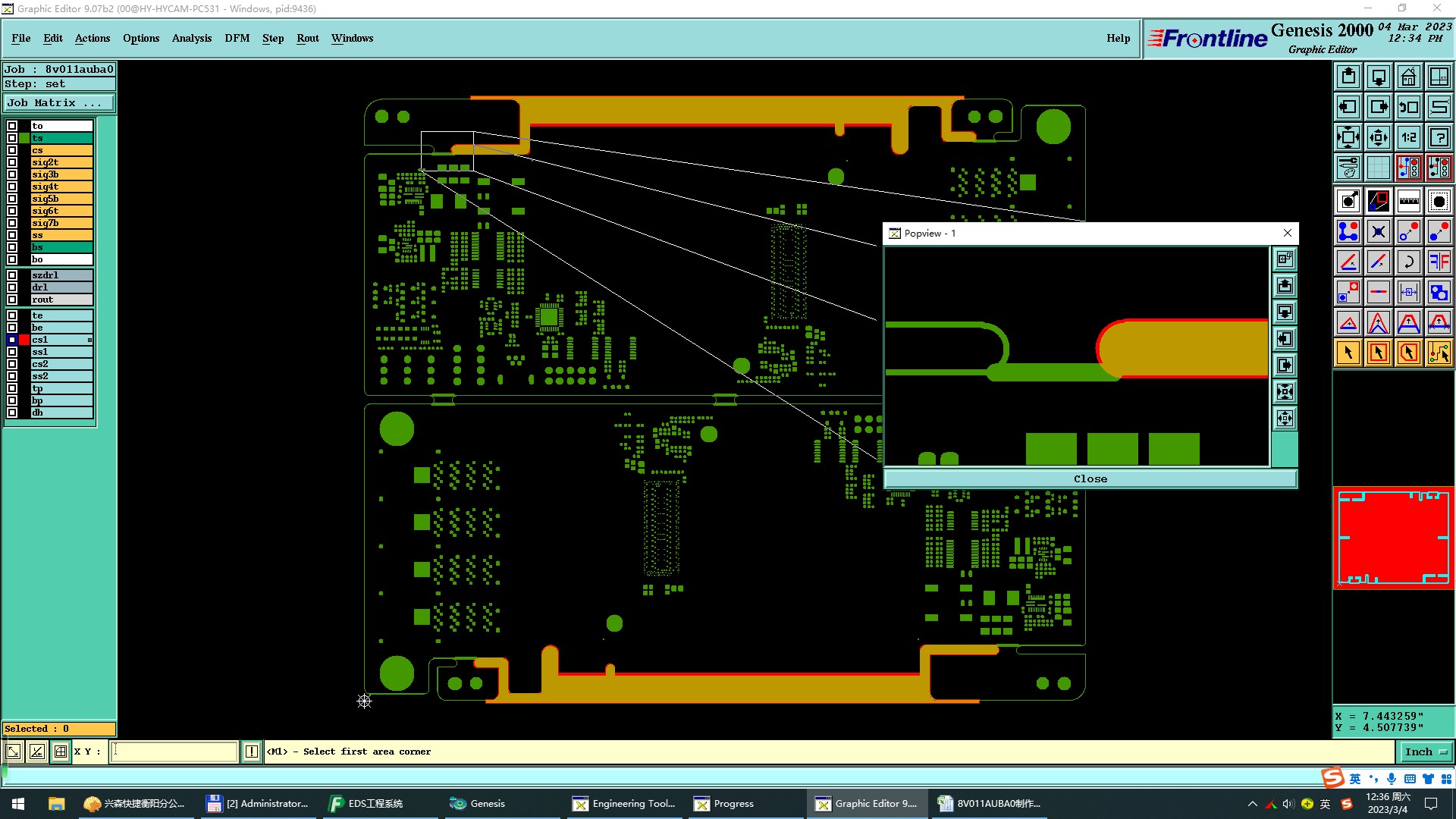This screenshot has width=1456, height=819.
Task: Toggle the checkbox for the sig4t layer
Action: pos(12,187)
